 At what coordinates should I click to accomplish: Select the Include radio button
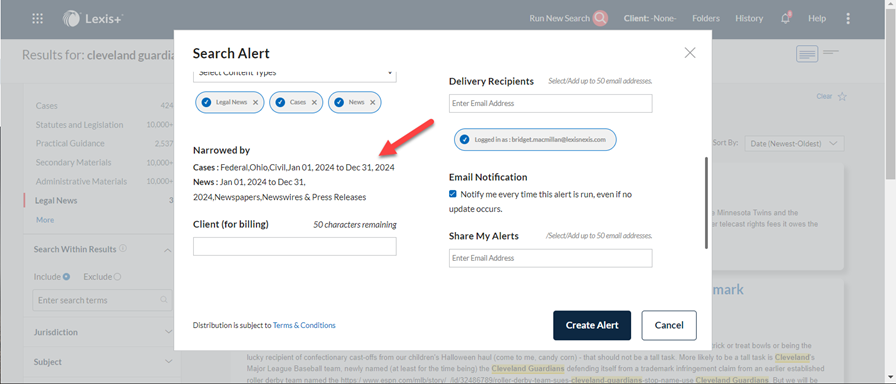(x=66, y=277)
